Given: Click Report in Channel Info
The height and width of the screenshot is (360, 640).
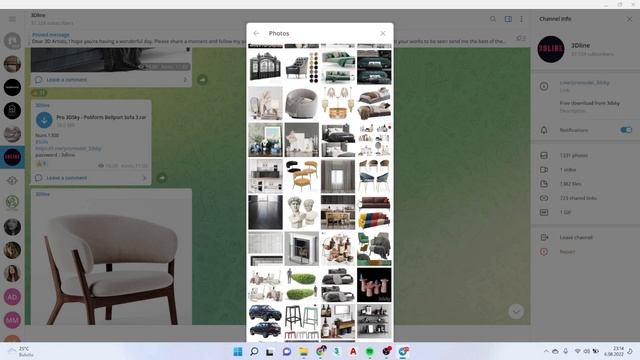Looking at the screenshot, I should pos(567,251).
